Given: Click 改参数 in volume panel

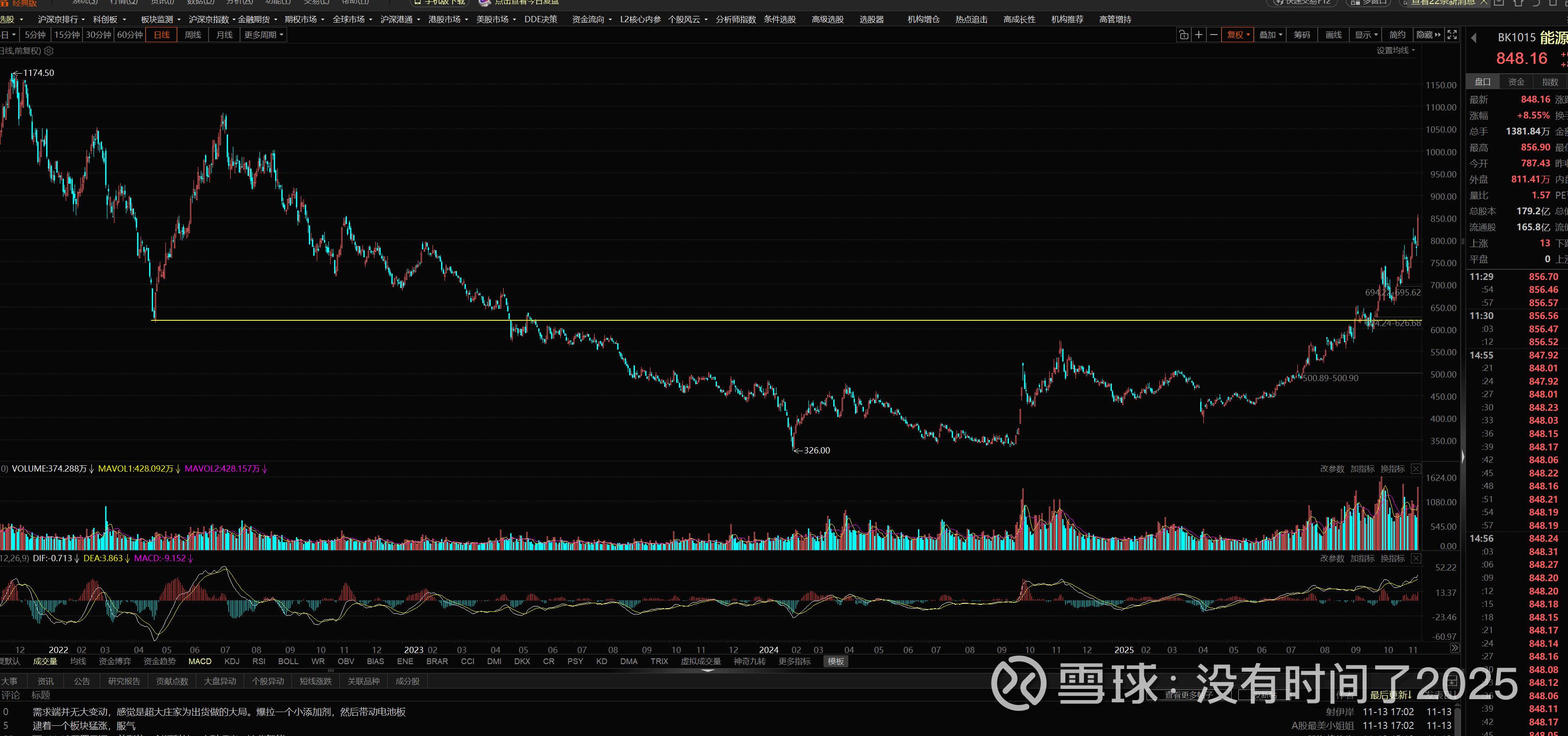Looking at the screenshot, I should point(1332,469).
